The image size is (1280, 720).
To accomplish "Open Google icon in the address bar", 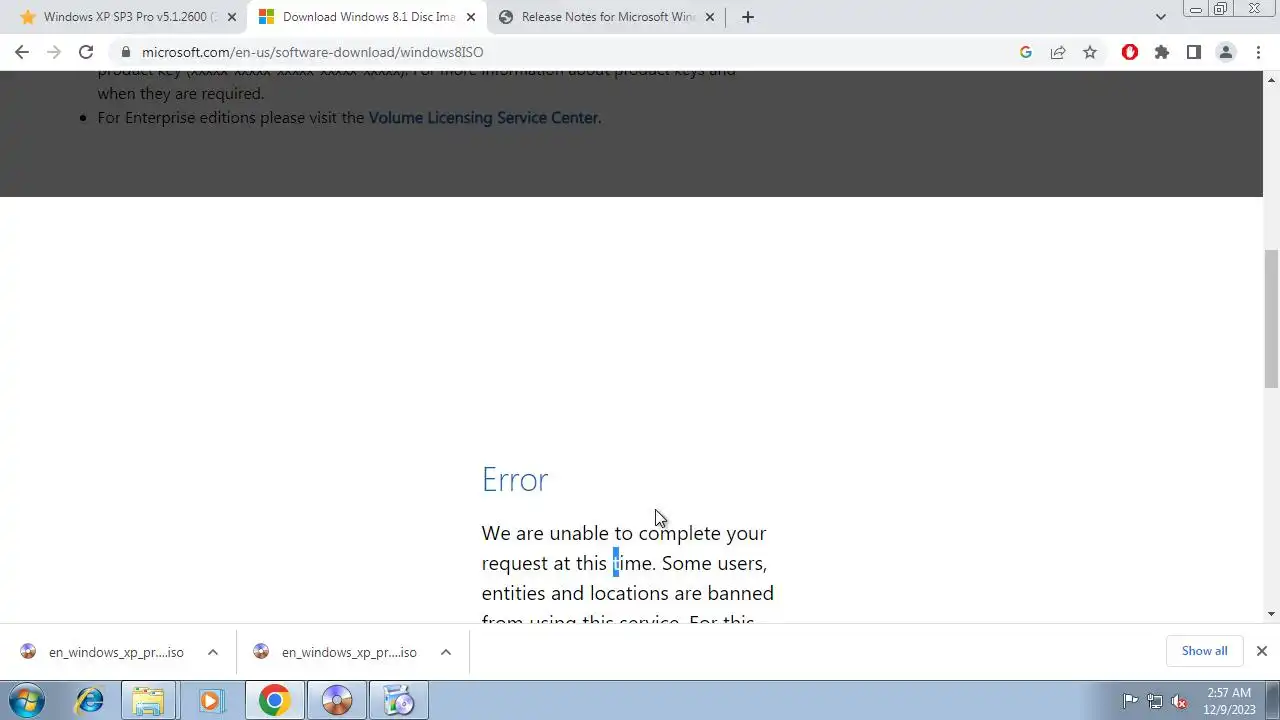I will (1026, 52).
